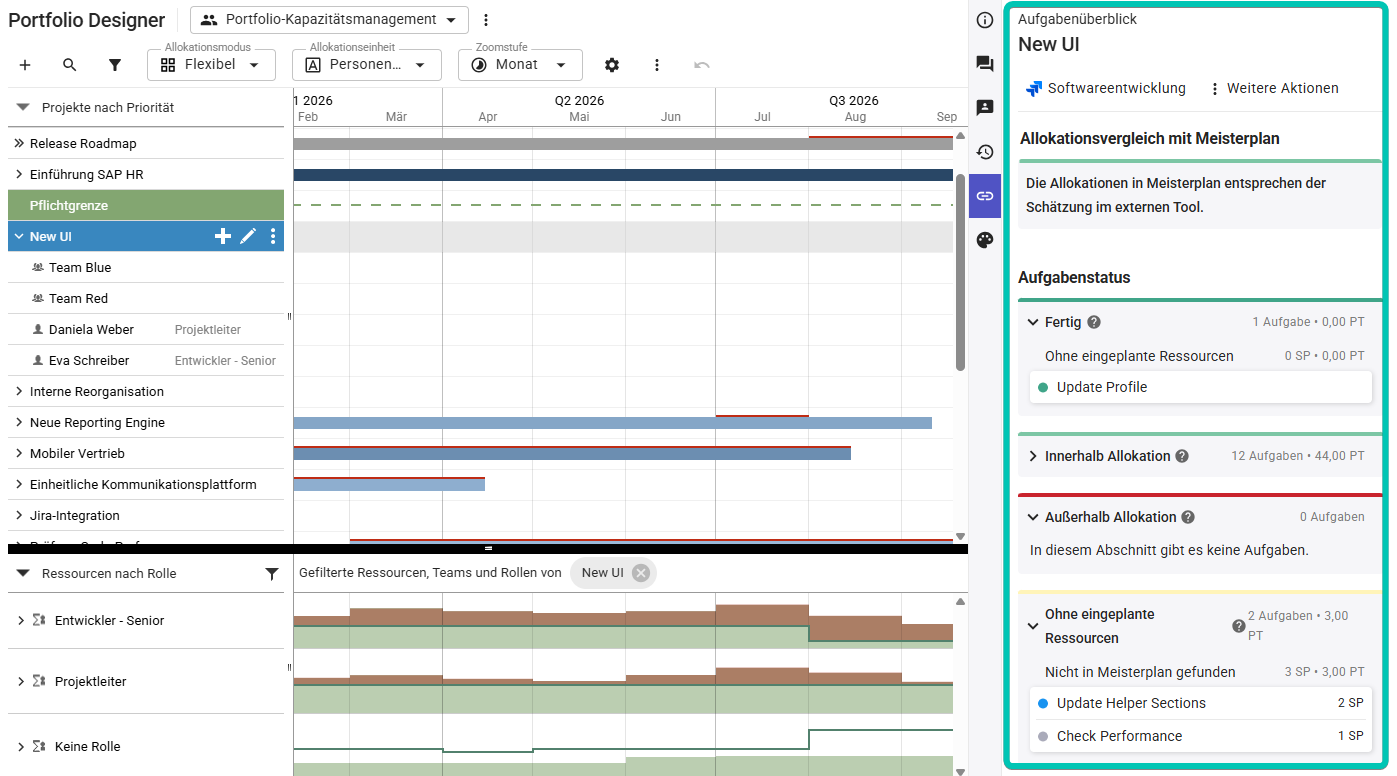This screenshot has width=1397, height=776.
Task: Filter resources in Ressourcen nach Rolle header
Action: 272,574
